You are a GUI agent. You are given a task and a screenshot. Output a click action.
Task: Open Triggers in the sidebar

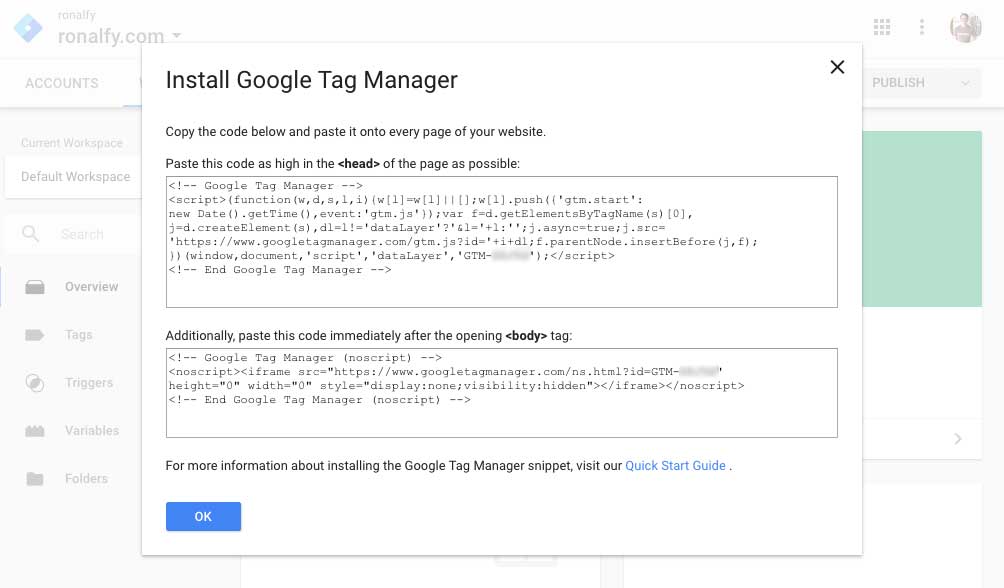88,382
